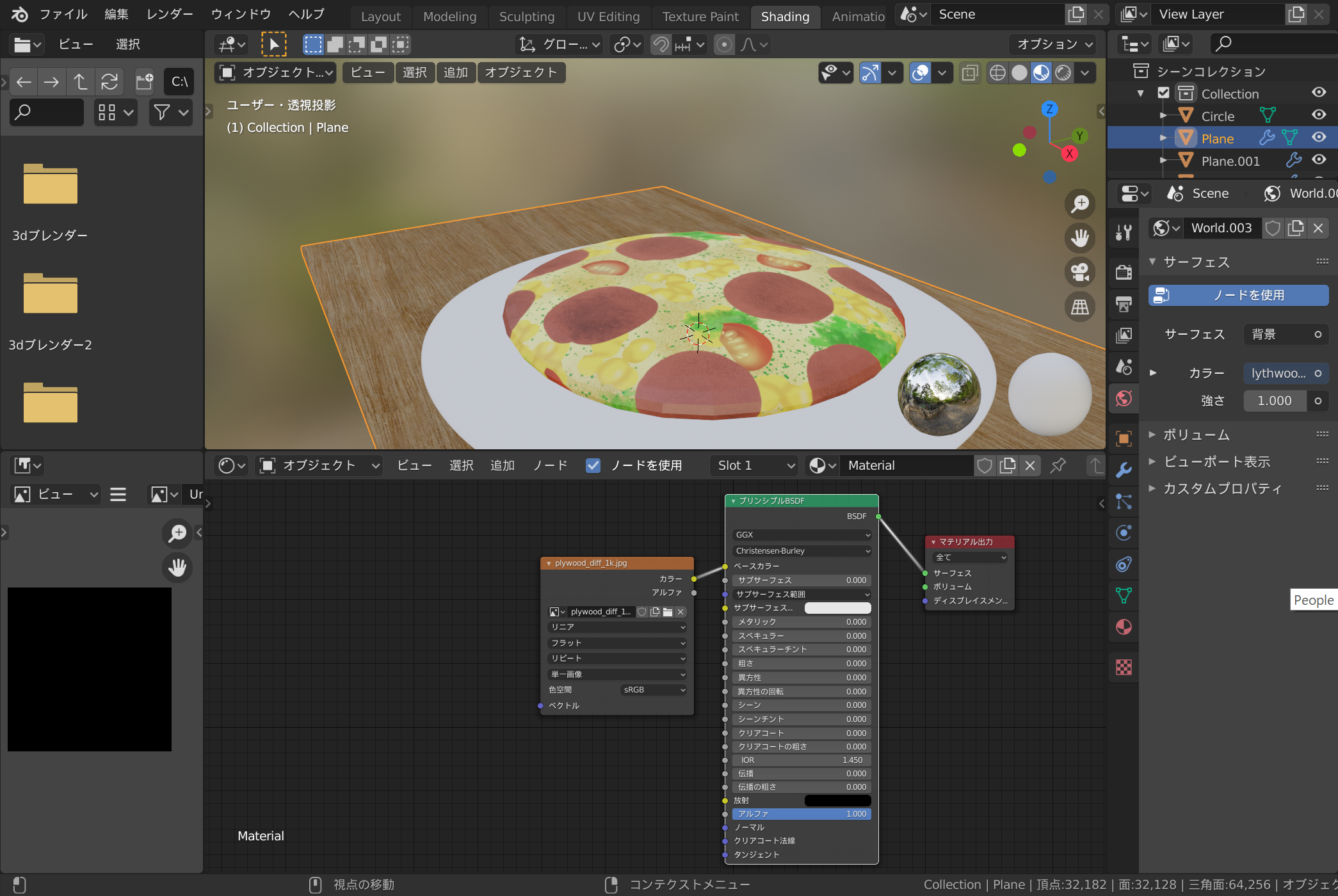This screenshot has height=896, width=1338.
Task: Open the Slot 1 dropdown
Action: click(755, 465)
